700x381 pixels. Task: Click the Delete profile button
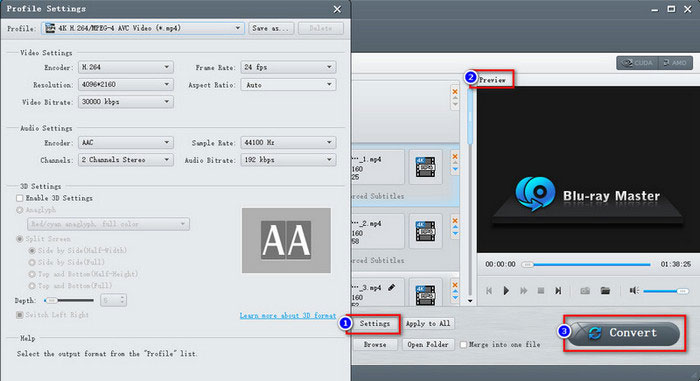point(321,28)
